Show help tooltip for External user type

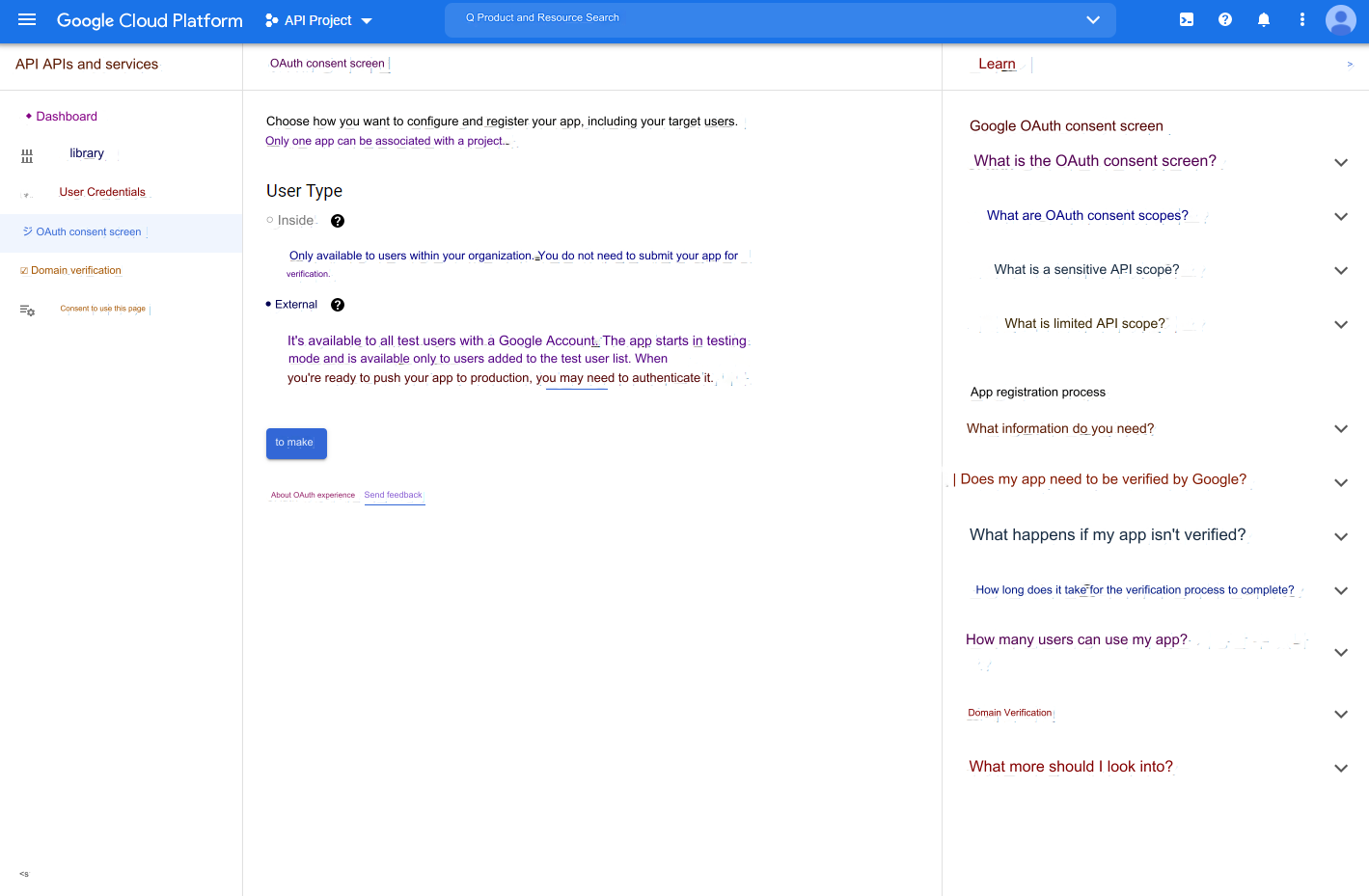point(338,305)
